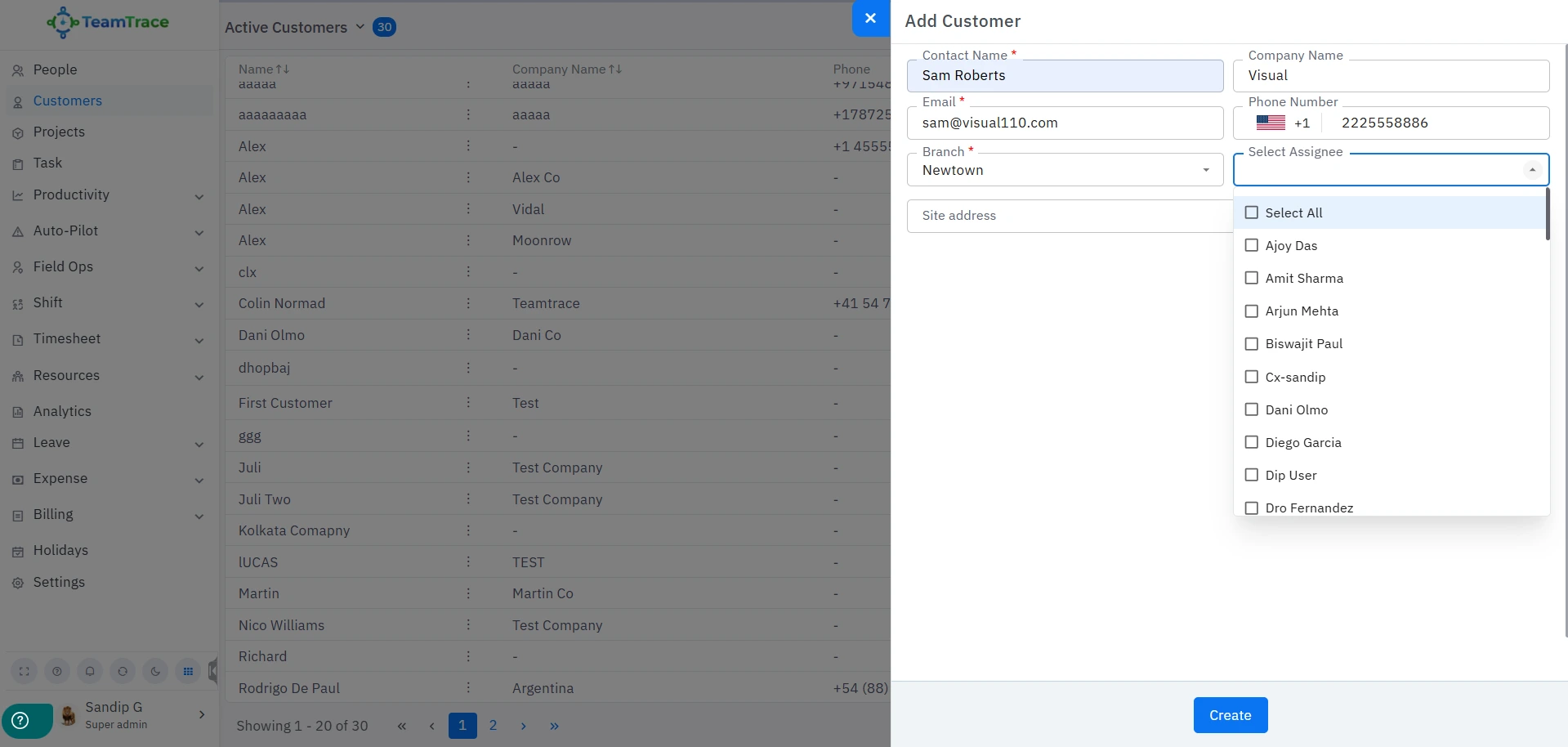The image size is (1568, 747).
Task: Click the US flag country code selector
Action: 1271,123
